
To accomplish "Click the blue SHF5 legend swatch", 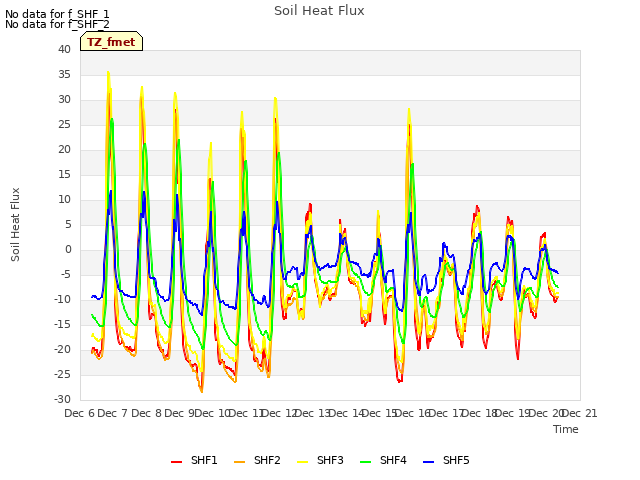I will click(x=429, y=461).
